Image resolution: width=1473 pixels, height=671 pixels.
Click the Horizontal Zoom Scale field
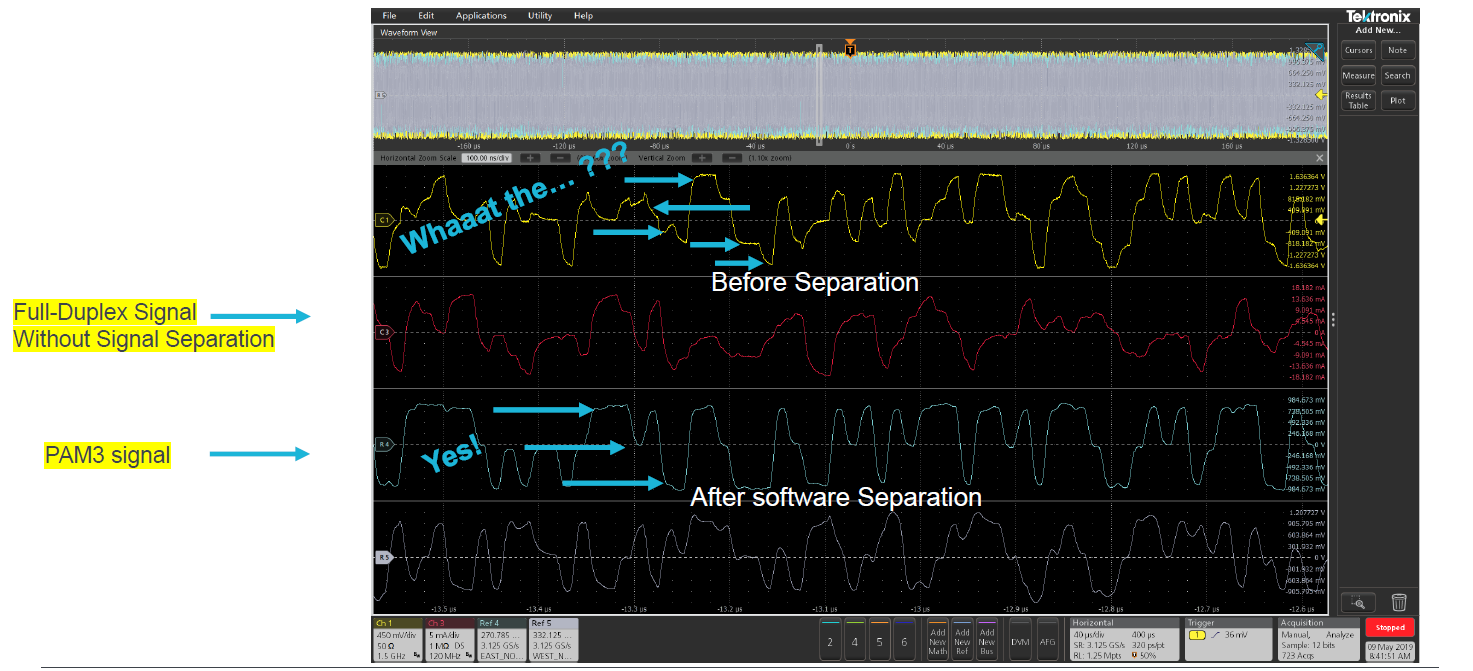pyautogui.click(x=487, y=158)
